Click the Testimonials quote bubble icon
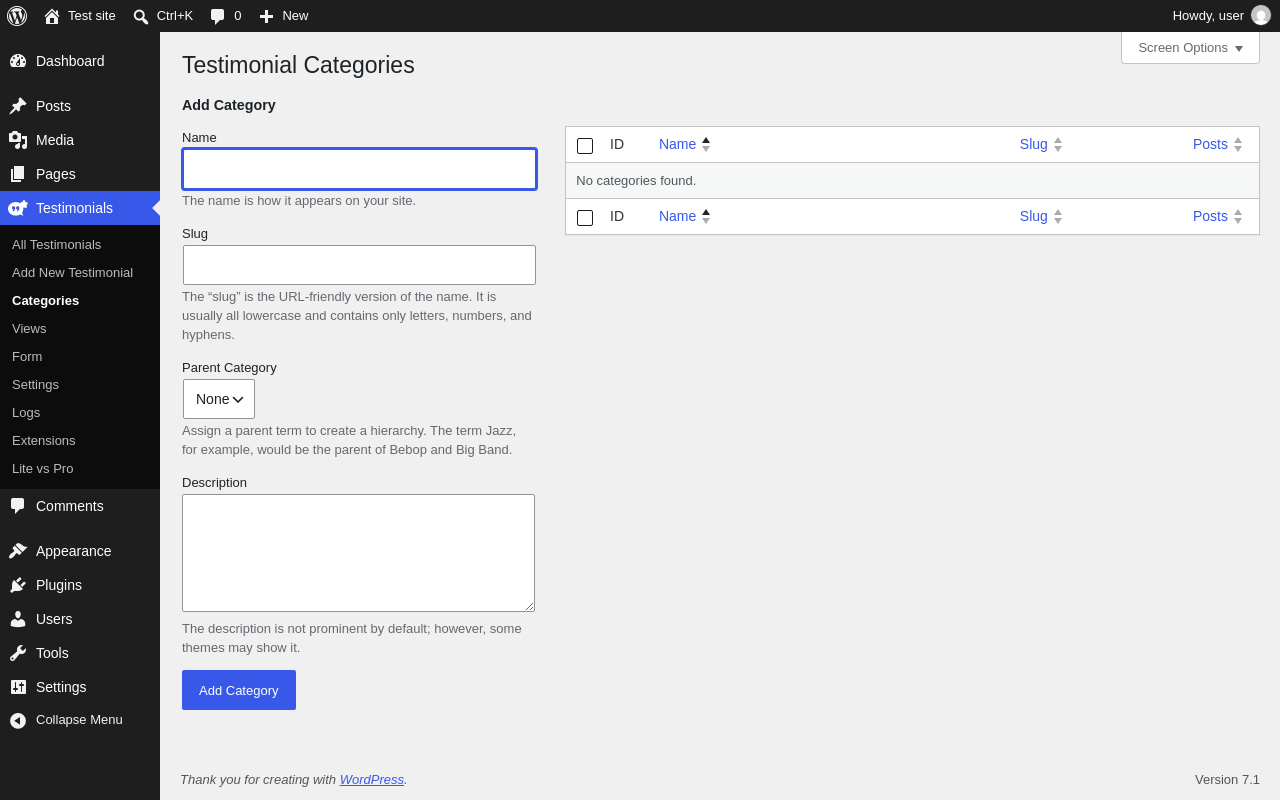This screenshot has width=1280, height=800. point(18,208)
